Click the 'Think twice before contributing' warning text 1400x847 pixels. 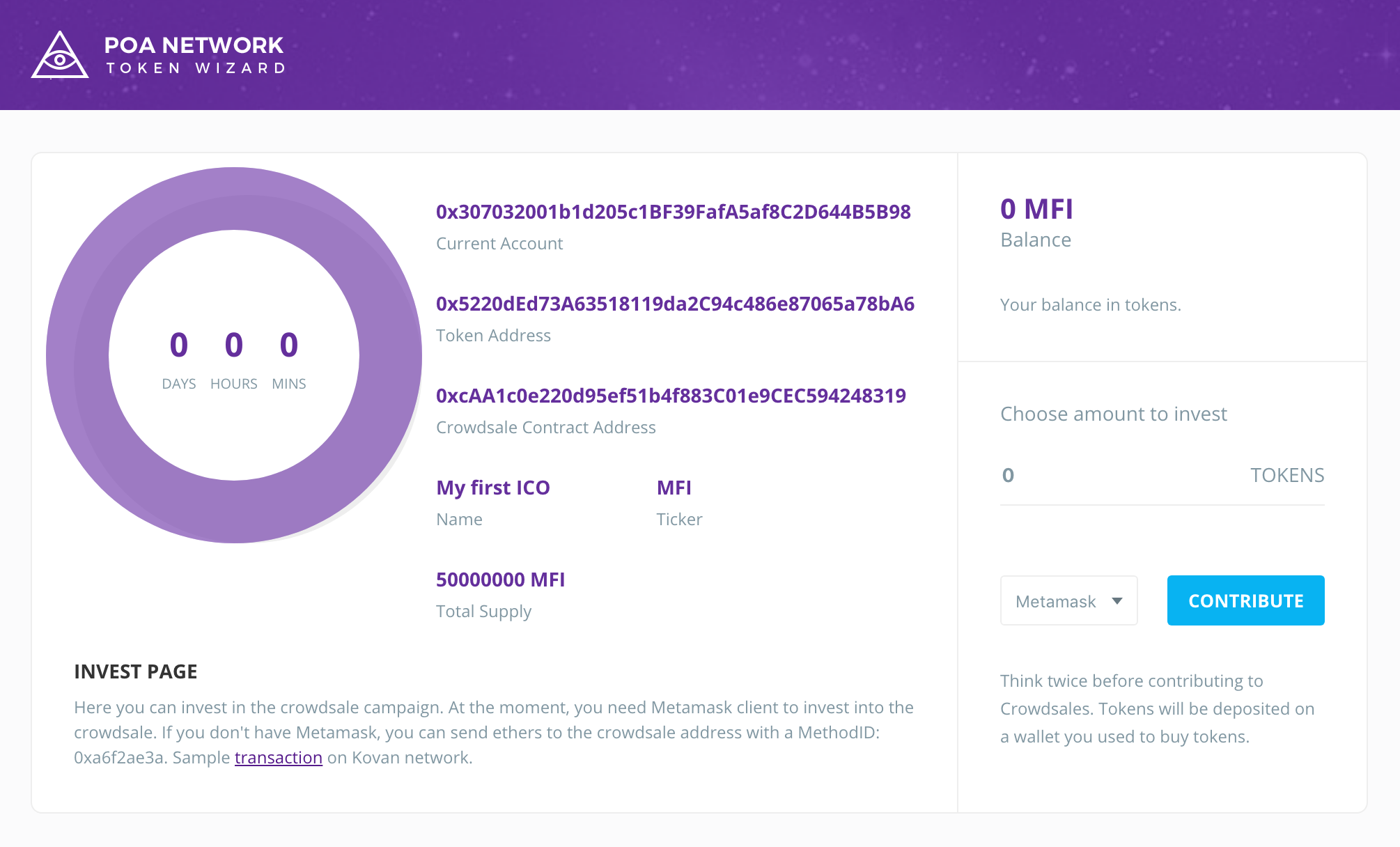[1157, 709]
